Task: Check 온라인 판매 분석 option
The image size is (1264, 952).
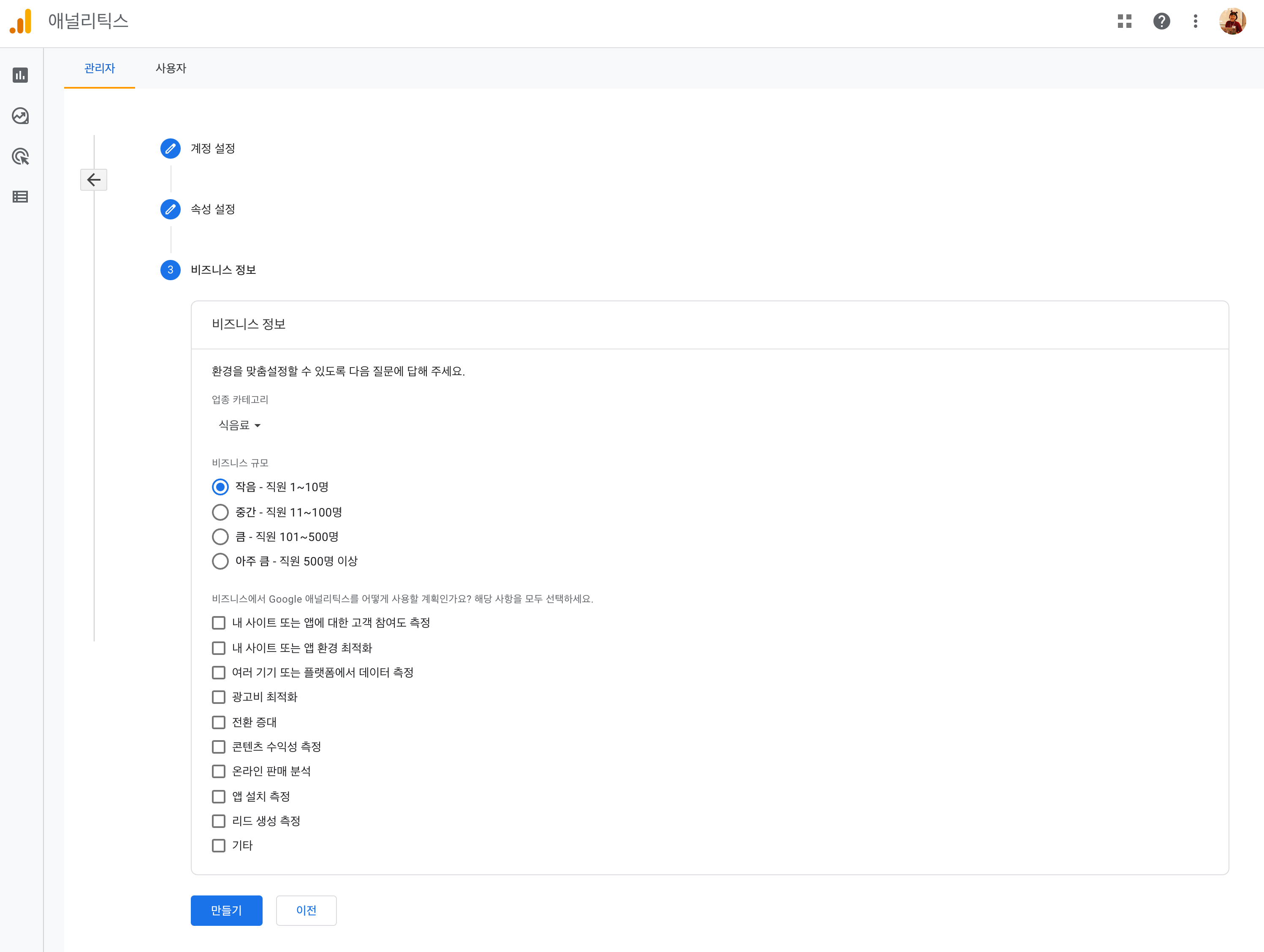Action: pos(219,771)
